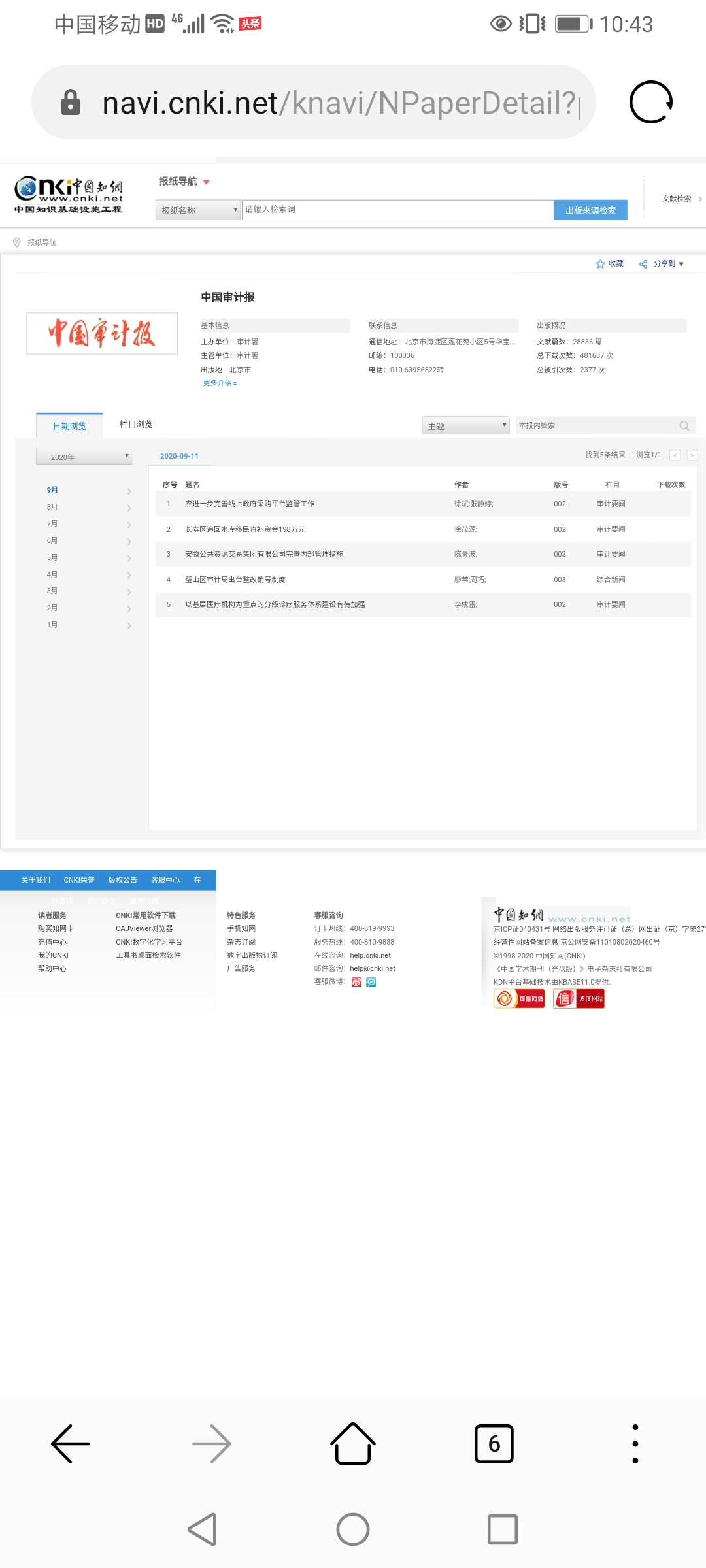This screenshot has width=706, height=1568.
Task: Click the star 收藏 favorite icon
Action: tap(600, 264)
